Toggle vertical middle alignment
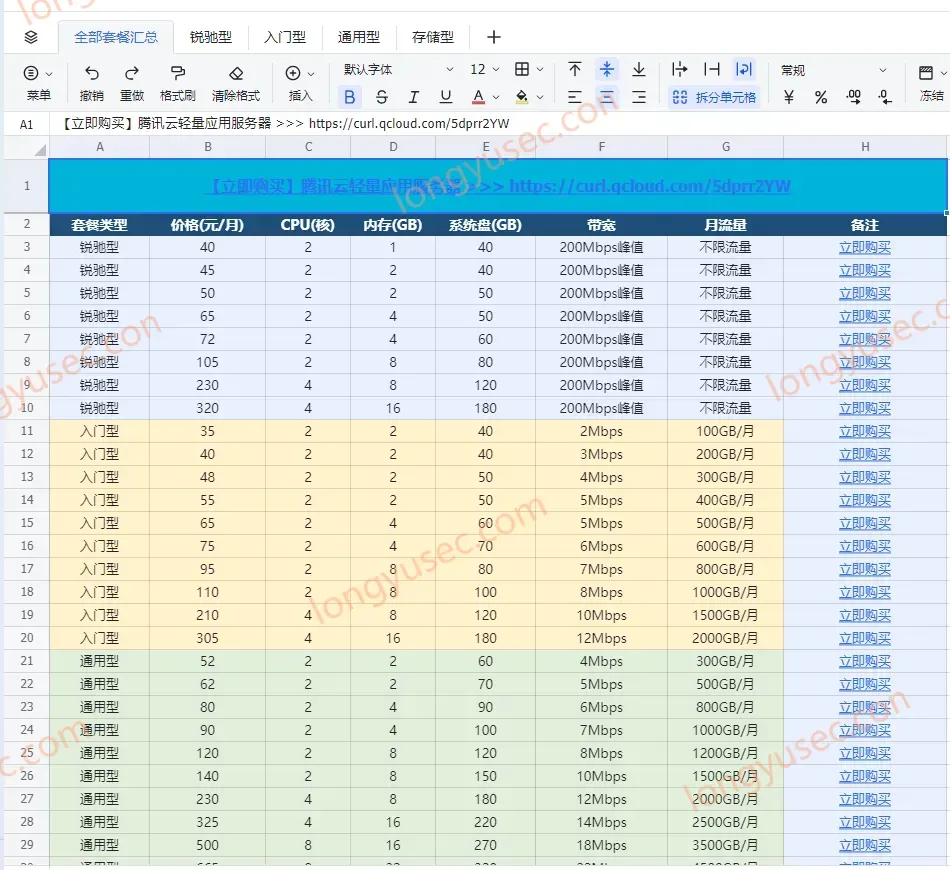The width and height of the screenshot is (950, 870). click(x=606, y=69)
